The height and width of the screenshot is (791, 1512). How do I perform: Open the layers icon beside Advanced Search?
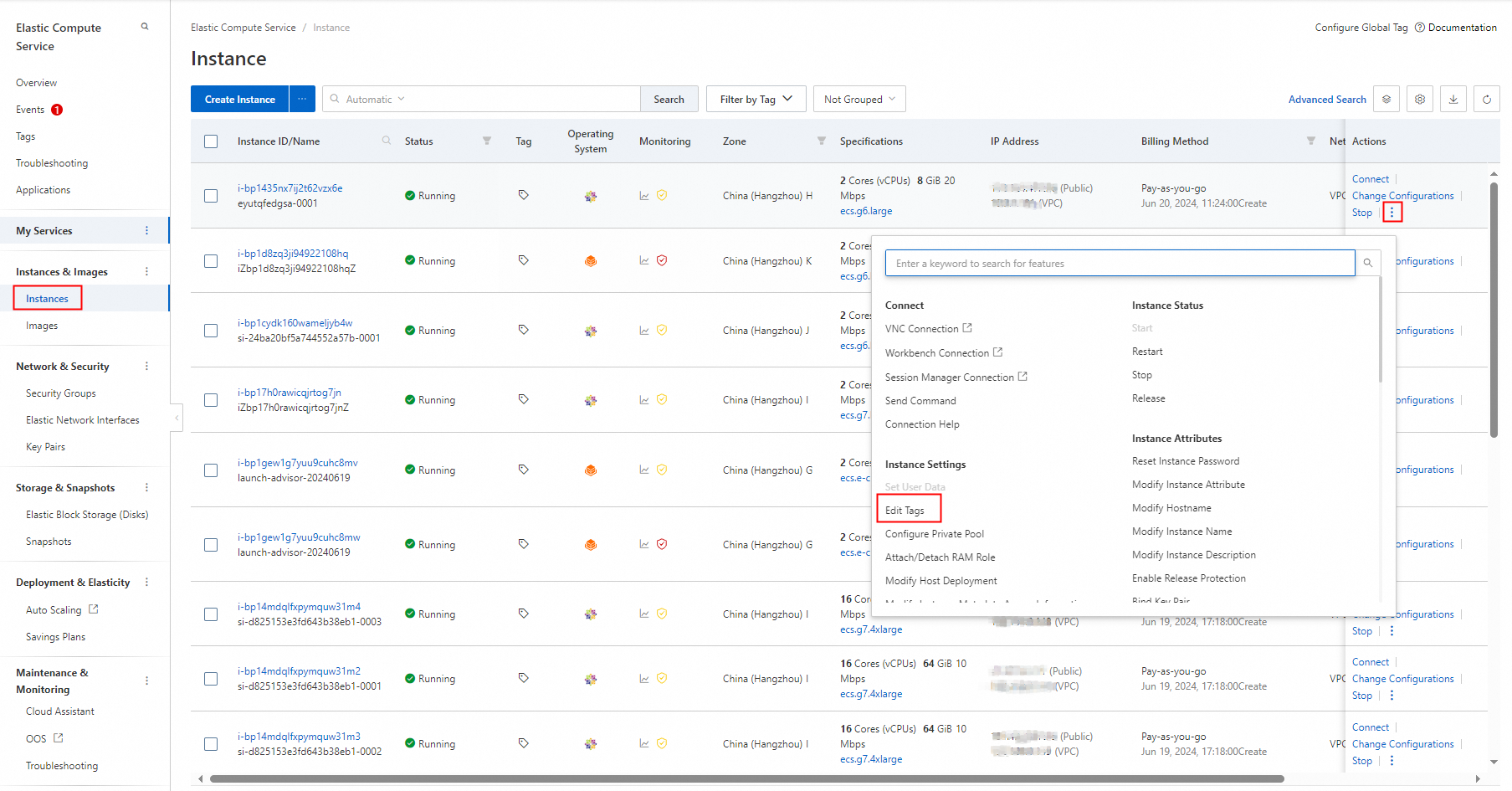(1386, 99)
